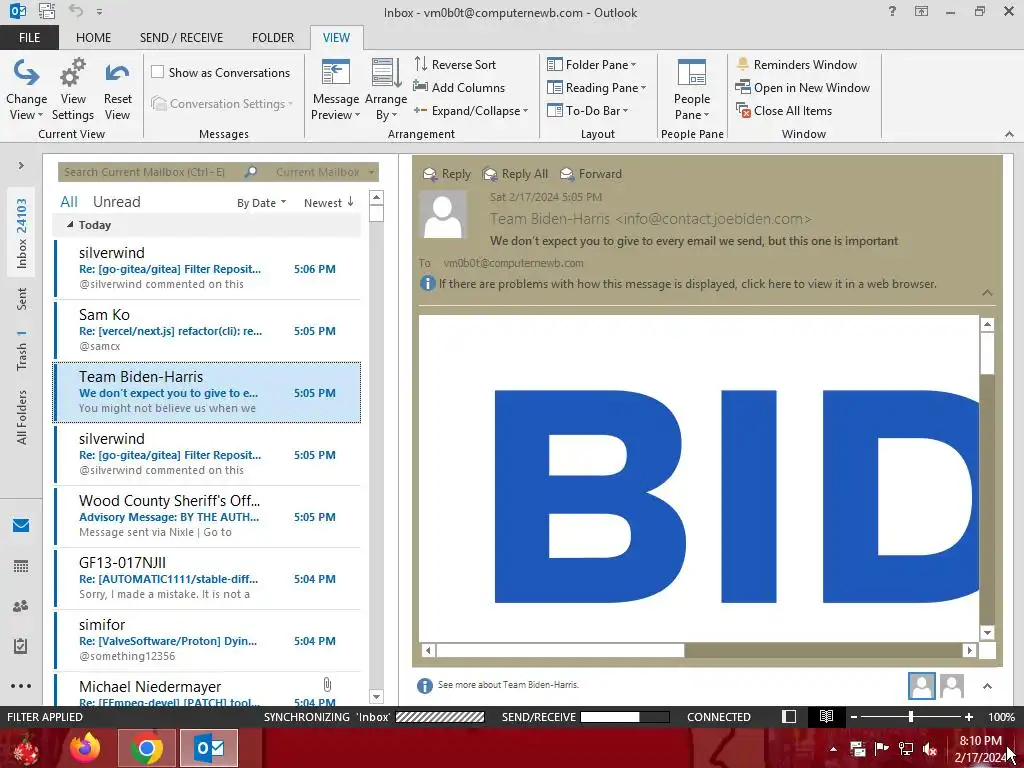
Task: Click view in web browser info bar
Action: (687, 283)
